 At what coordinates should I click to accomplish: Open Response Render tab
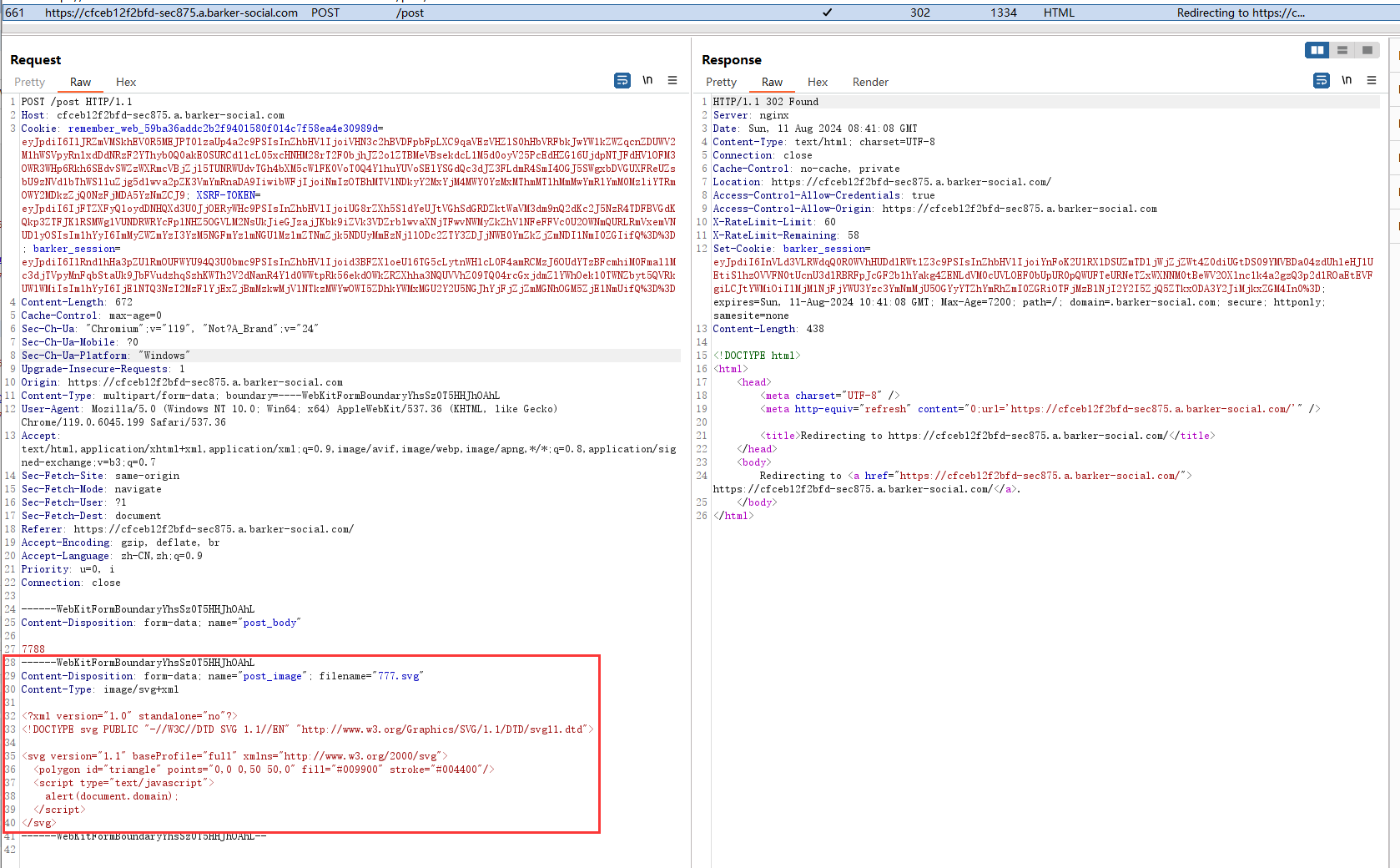(870, 82)
